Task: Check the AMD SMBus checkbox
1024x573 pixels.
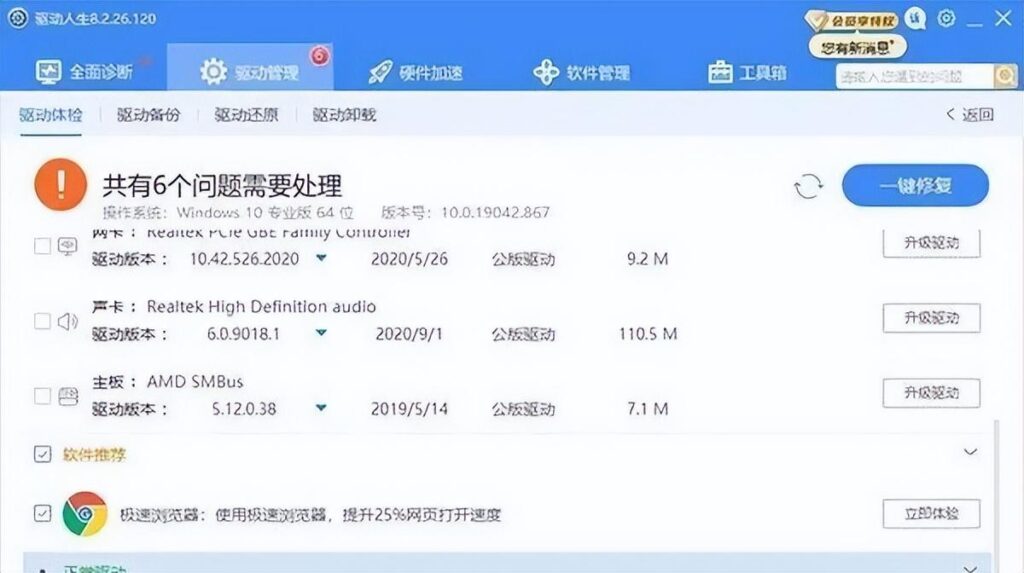Action: click(42, 396)
